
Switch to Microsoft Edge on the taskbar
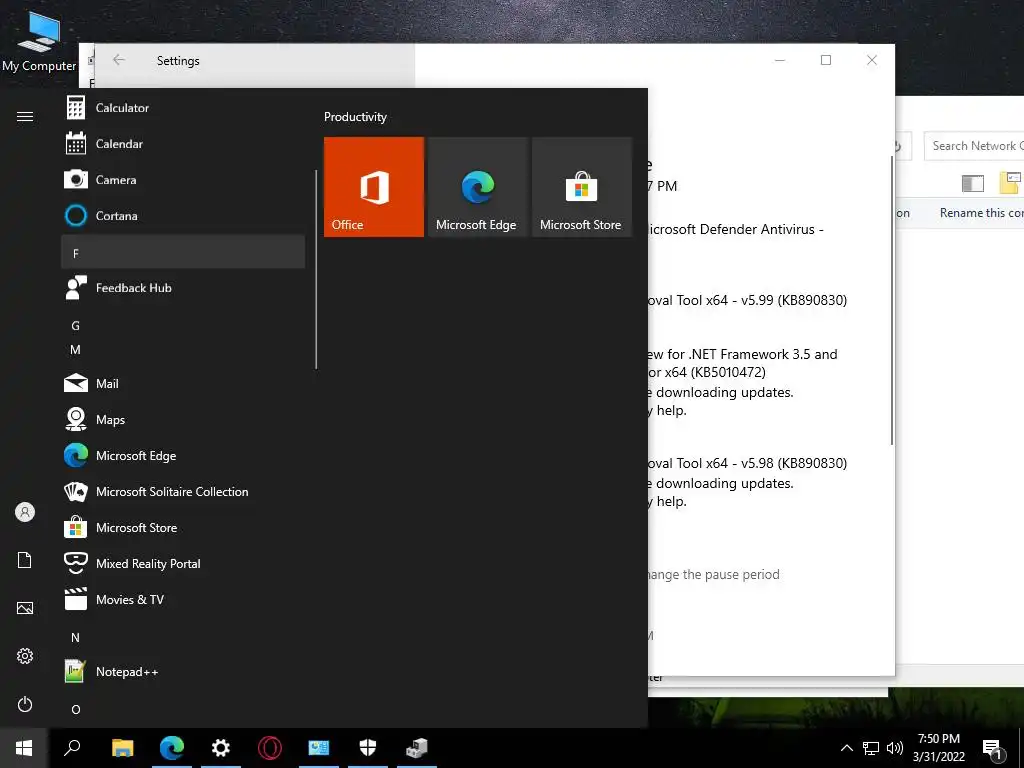tap(172, 748)
